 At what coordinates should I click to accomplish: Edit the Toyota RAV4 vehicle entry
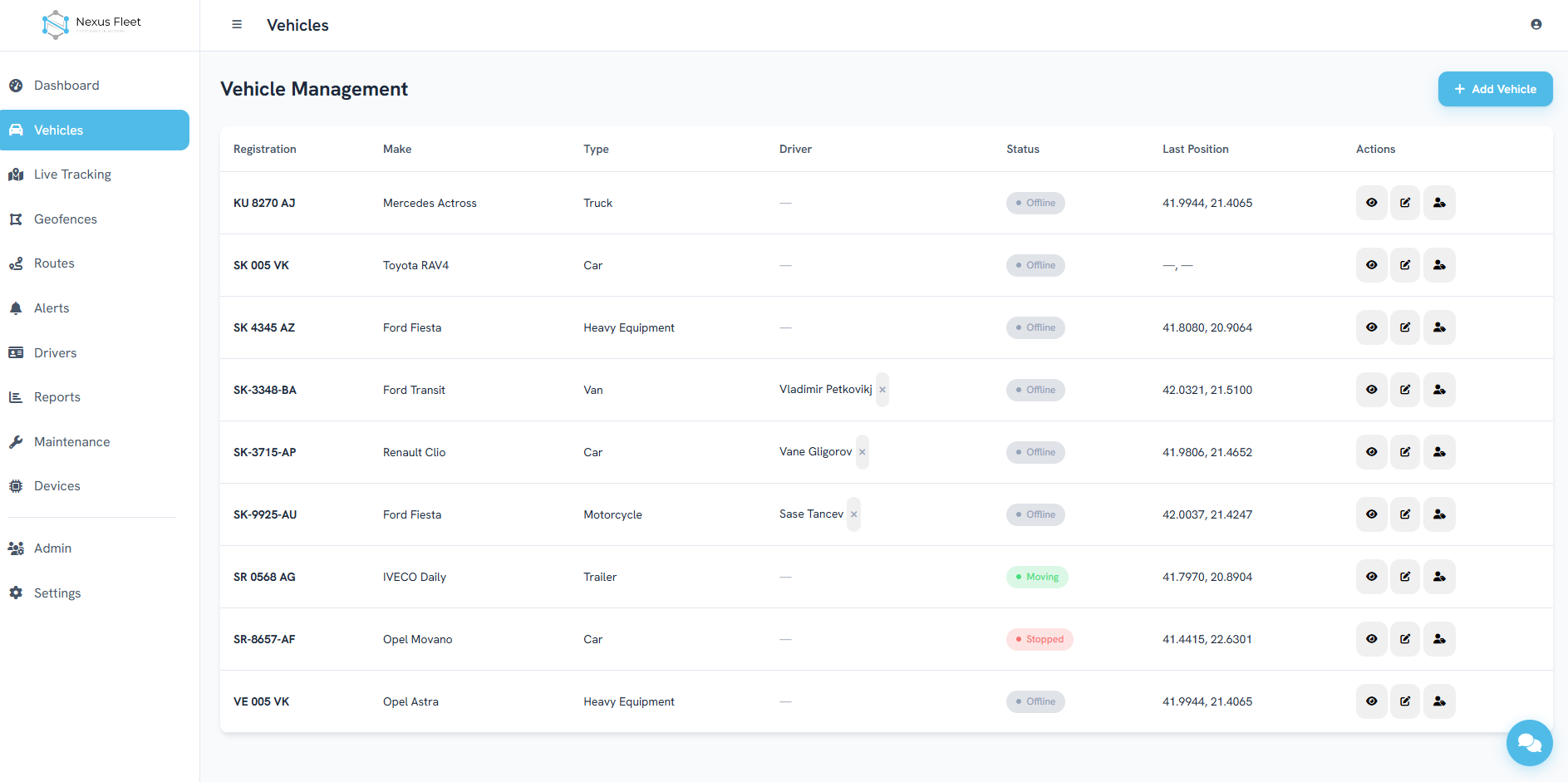click(1405, 265)
